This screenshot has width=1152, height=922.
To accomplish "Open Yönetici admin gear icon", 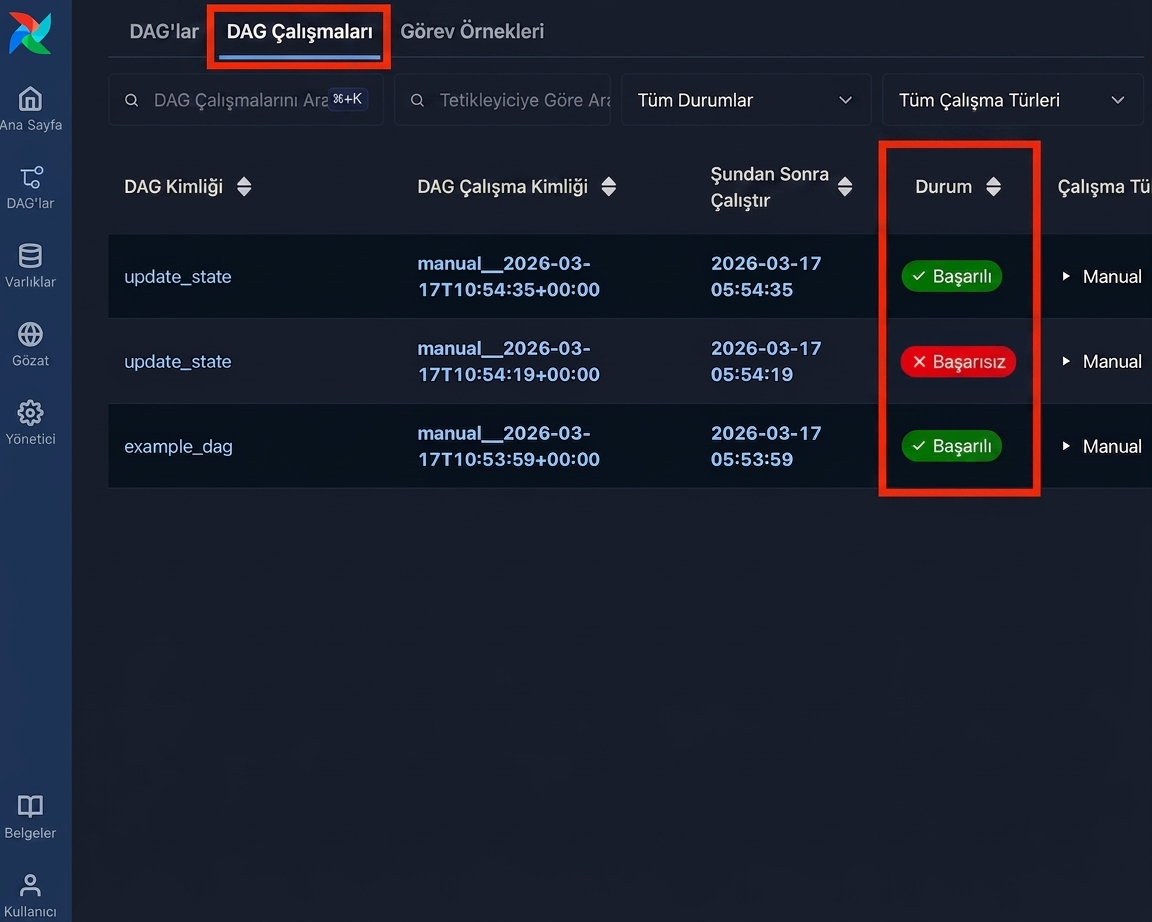I will [30, 413].
